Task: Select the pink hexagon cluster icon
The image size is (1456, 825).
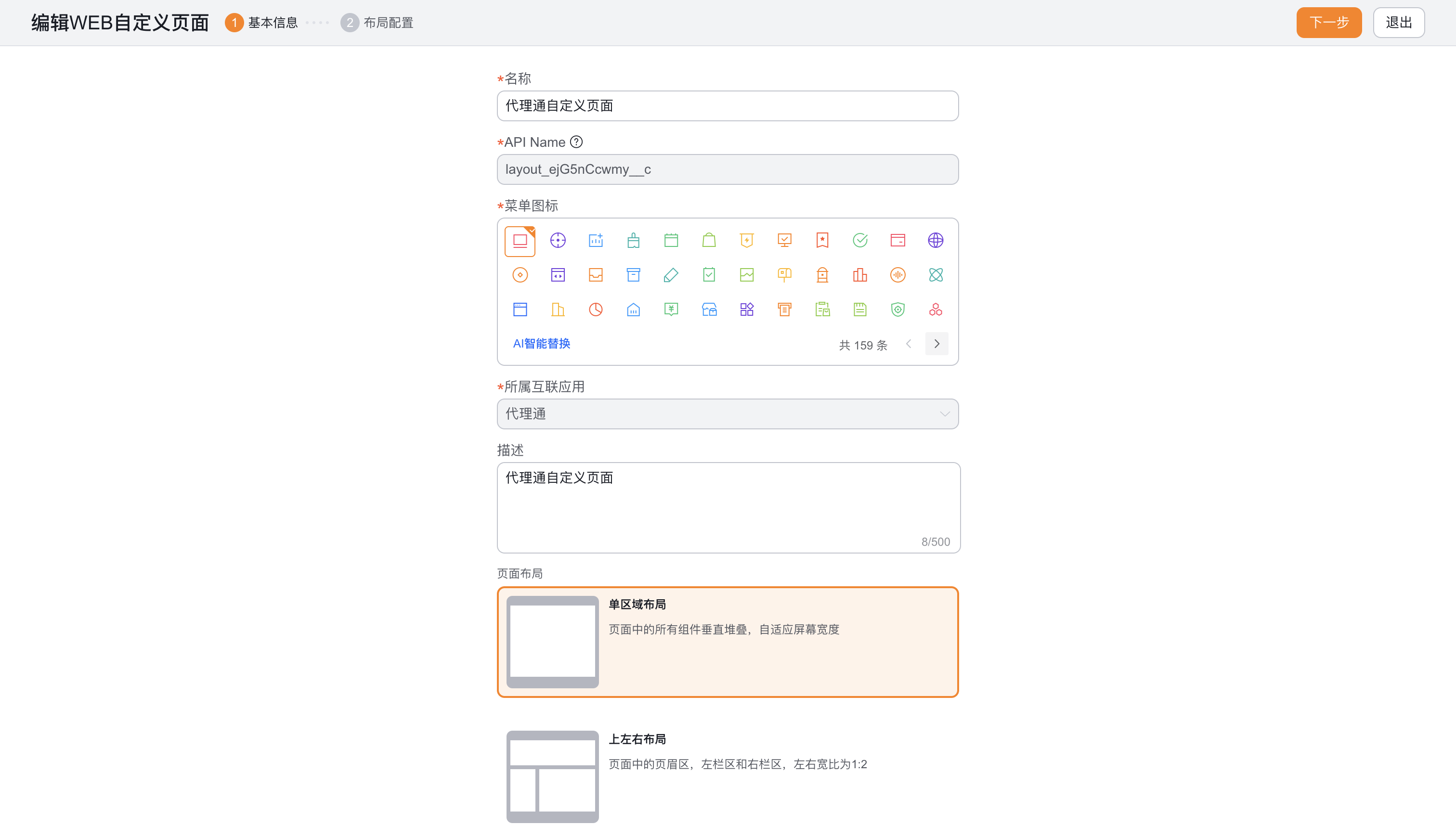Action: coord(935,310)
